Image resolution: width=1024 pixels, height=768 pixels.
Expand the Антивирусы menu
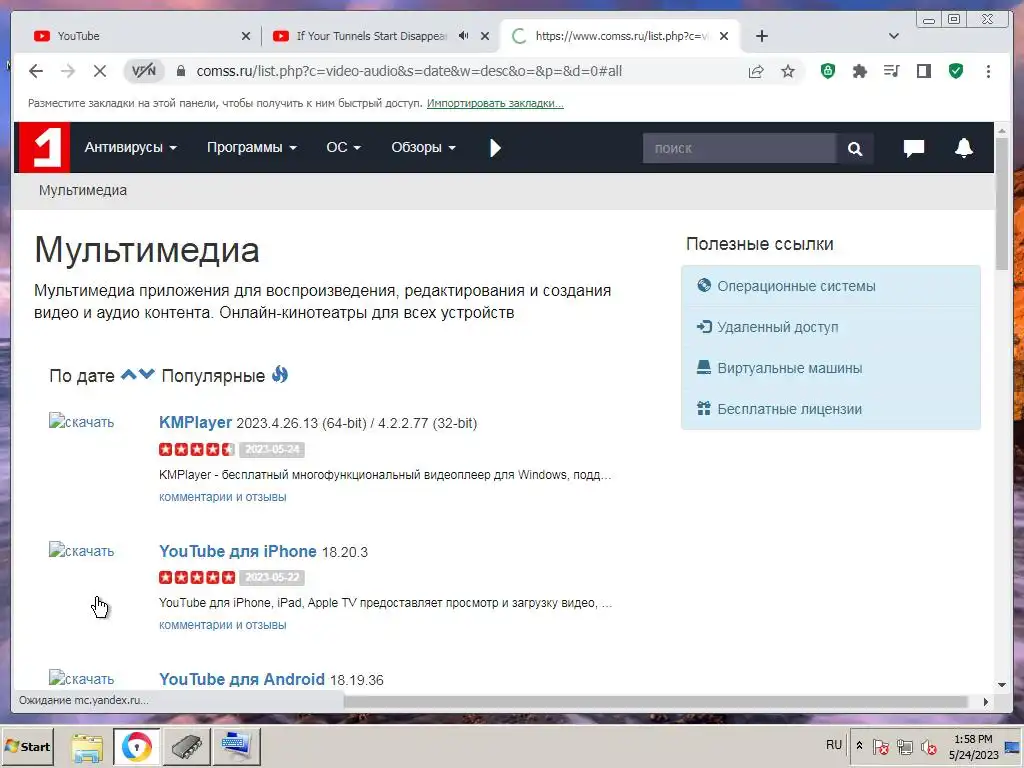pos(131,148)
